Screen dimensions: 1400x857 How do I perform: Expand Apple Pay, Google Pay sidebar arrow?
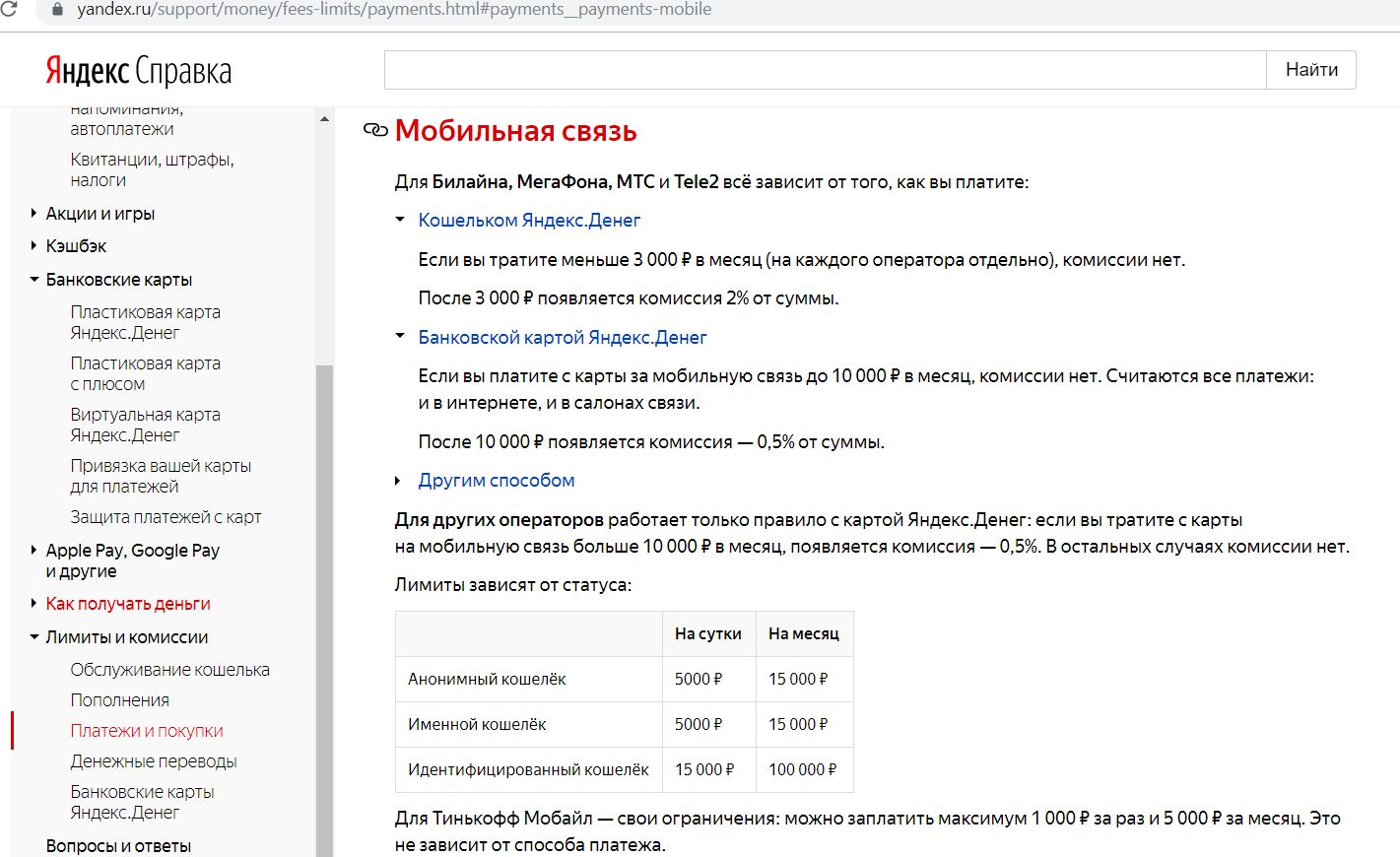33,550
